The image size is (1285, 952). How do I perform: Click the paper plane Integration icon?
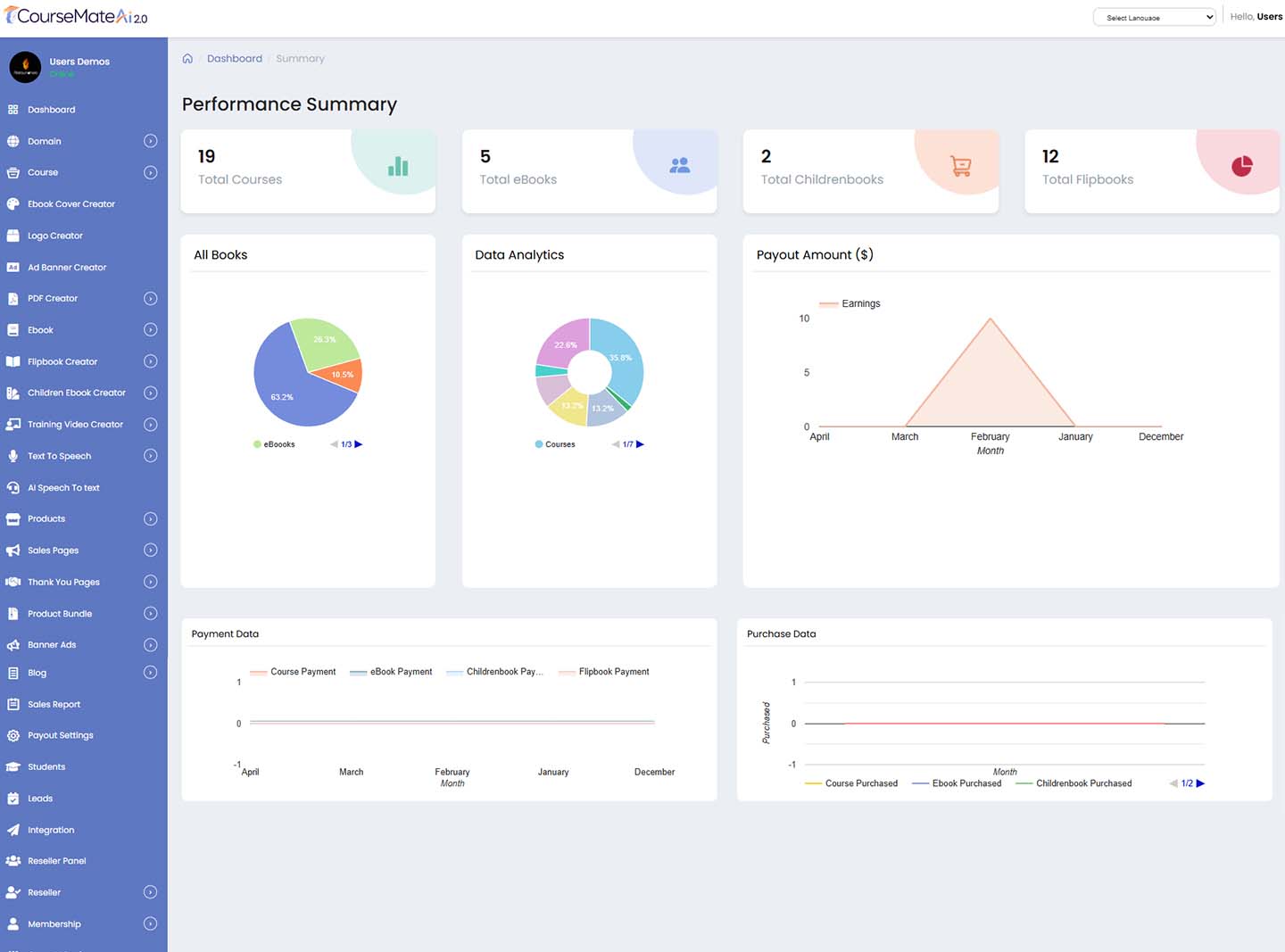pos(12,830)
